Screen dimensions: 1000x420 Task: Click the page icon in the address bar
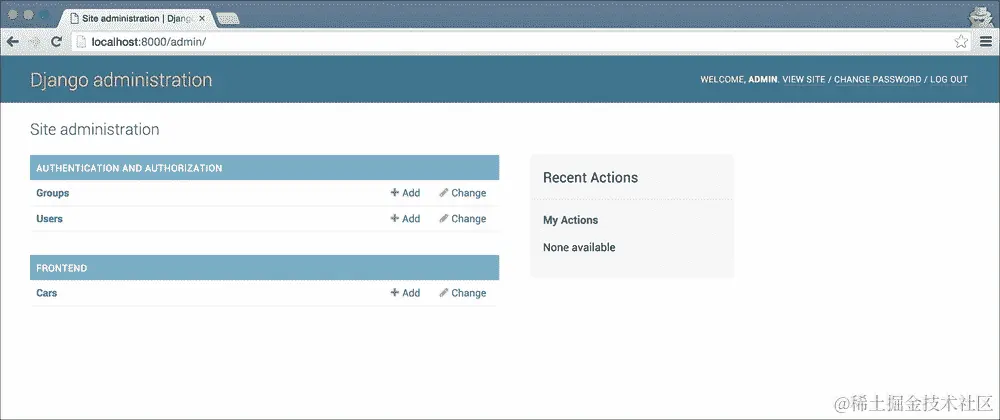pyautogui.click(x=81, y=42)
